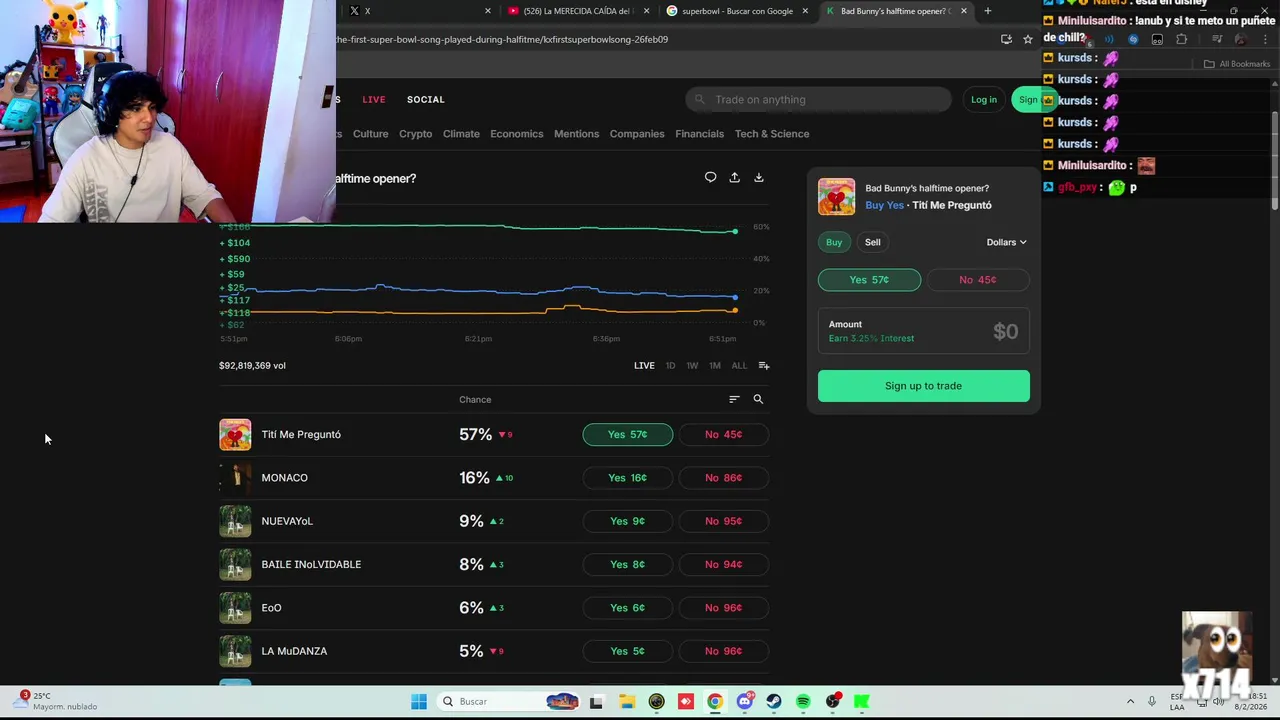Click Sign up to trade button
This screenshot has width=1280, height=720.
924,386
